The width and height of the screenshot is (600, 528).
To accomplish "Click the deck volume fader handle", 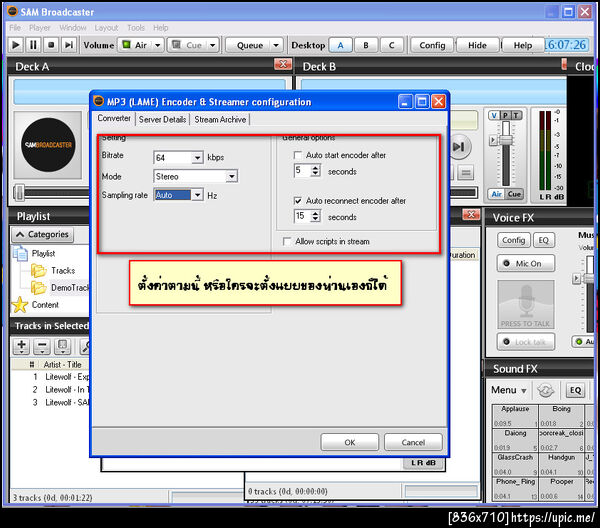I will coord(506,140).
